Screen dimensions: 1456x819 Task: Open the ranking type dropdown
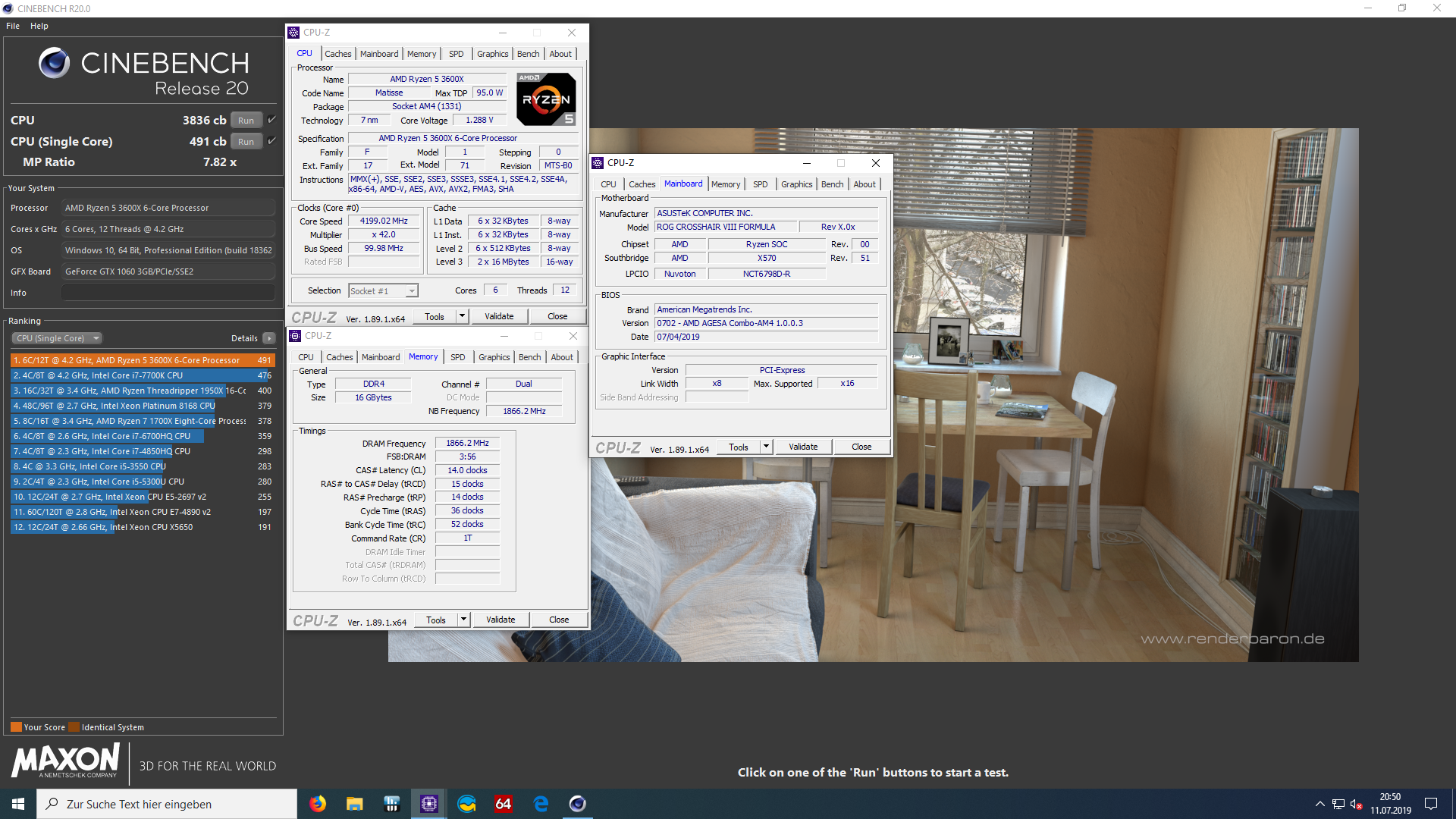(57, 338)
